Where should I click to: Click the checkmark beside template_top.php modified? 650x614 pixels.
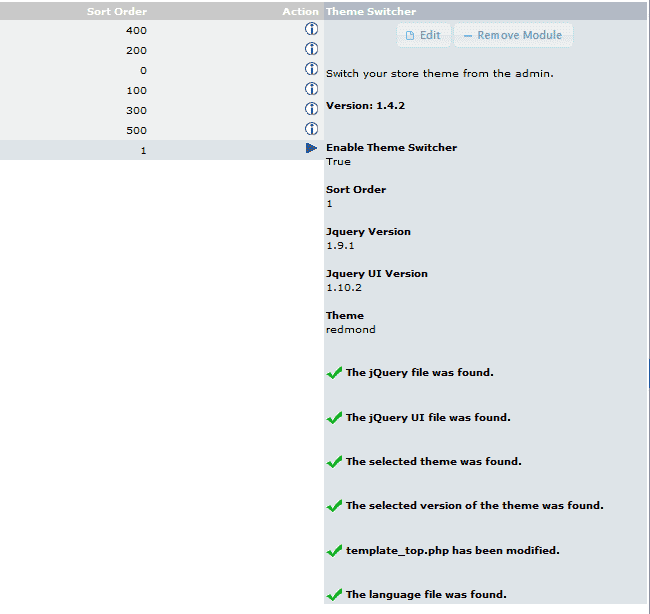(x=334, y=551)
